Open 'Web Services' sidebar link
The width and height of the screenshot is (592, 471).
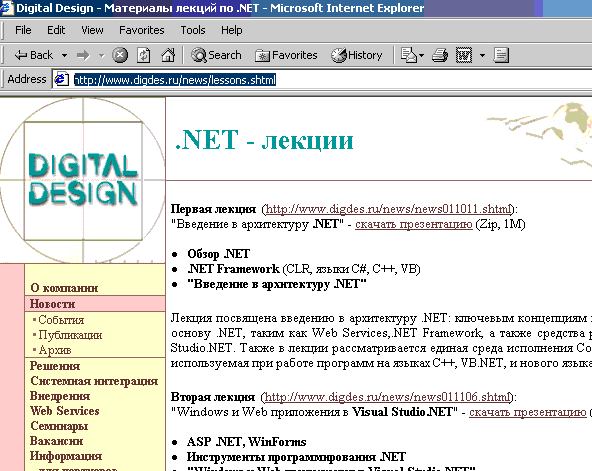(65, 411)
